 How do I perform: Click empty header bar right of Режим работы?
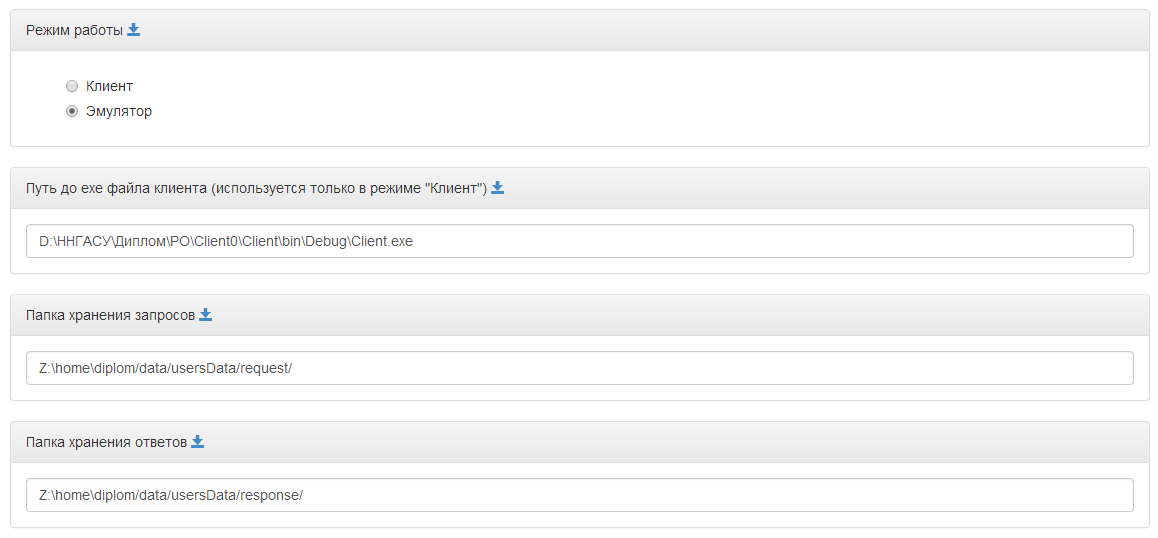643,30
